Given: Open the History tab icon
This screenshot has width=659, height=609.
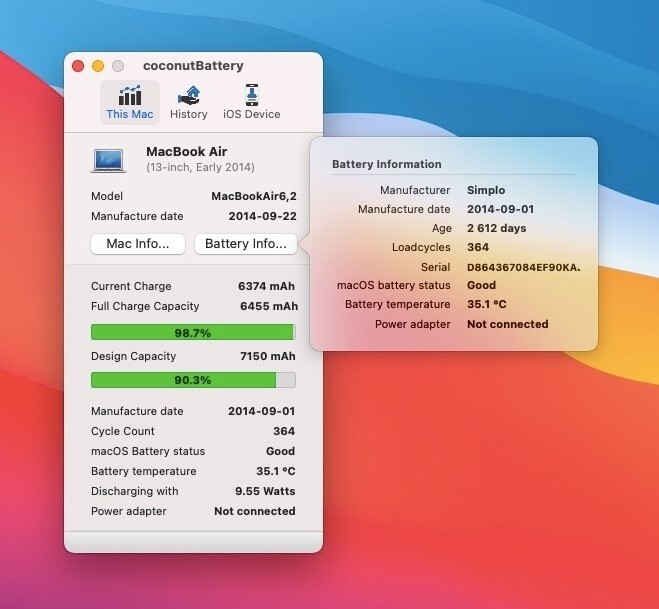Looking at the screenshot, I should click(x=188, y=95).
